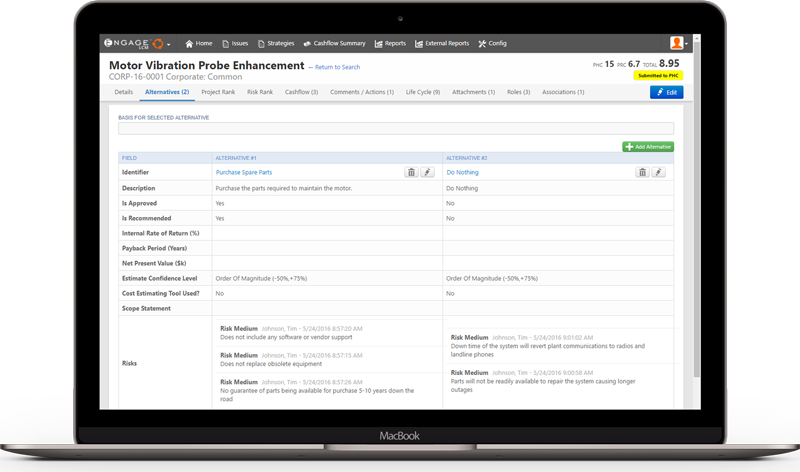The width and height of the screenshot is (800, 472).
Task: Expand the Engage logo dropdown arrow
Action: point(169,45)
